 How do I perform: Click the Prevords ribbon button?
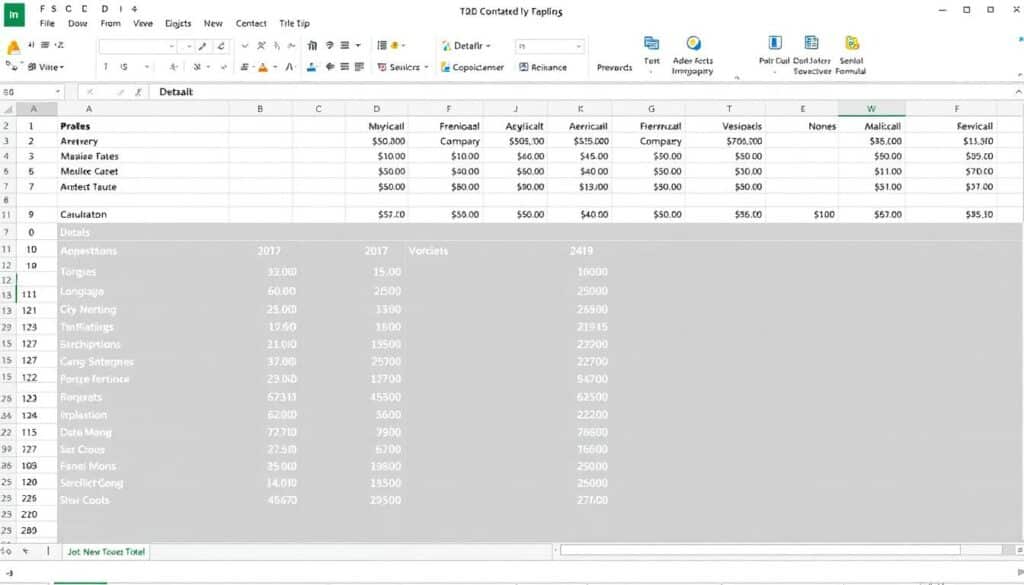point(614,67)
